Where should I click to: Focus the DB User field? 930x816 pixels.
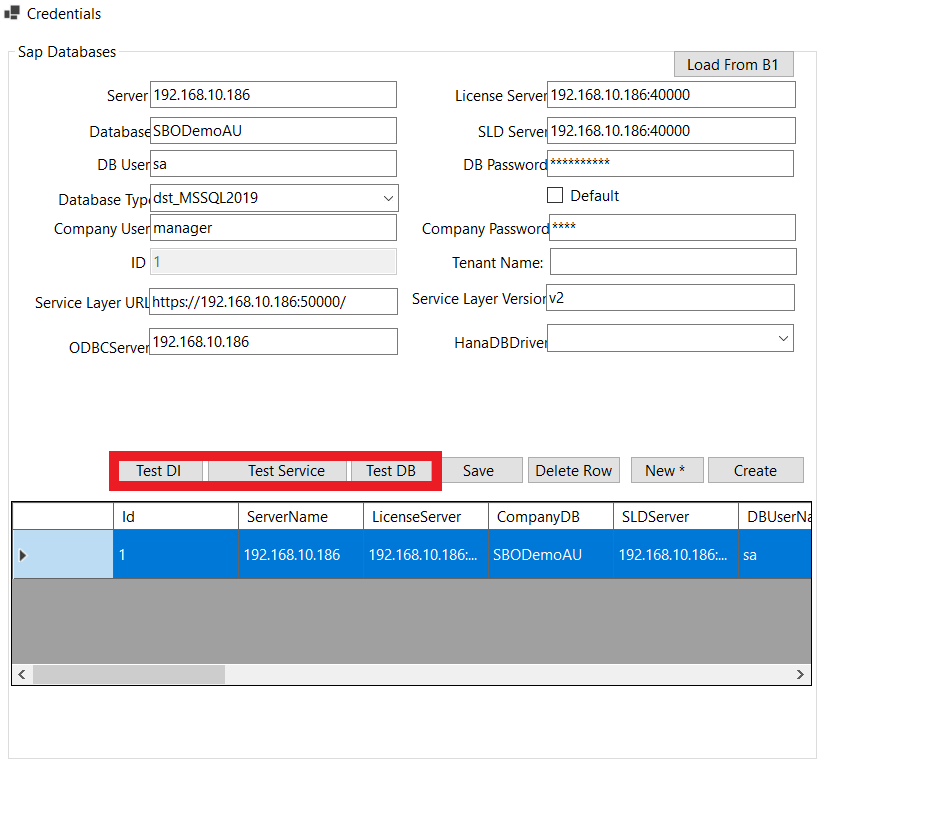click(273, 164)
